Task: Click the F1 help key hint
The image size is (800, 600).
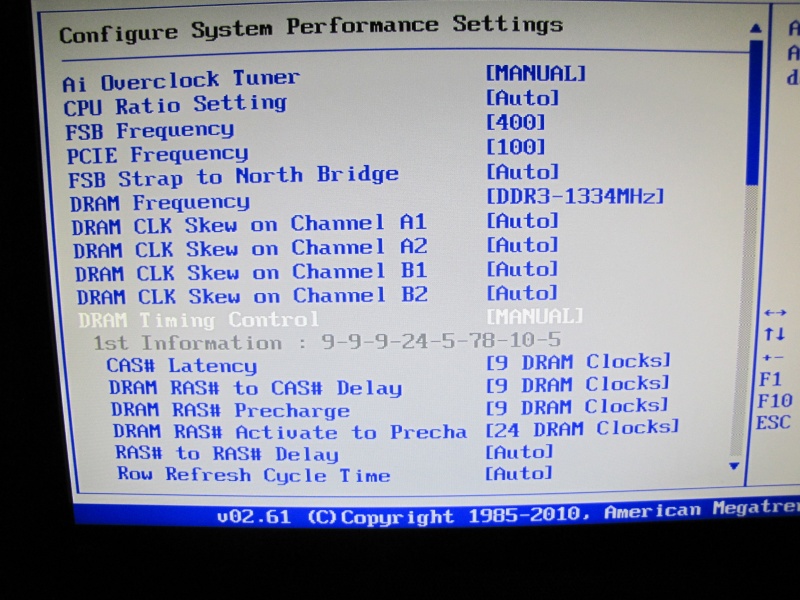Action: click(x=770, y=379)
